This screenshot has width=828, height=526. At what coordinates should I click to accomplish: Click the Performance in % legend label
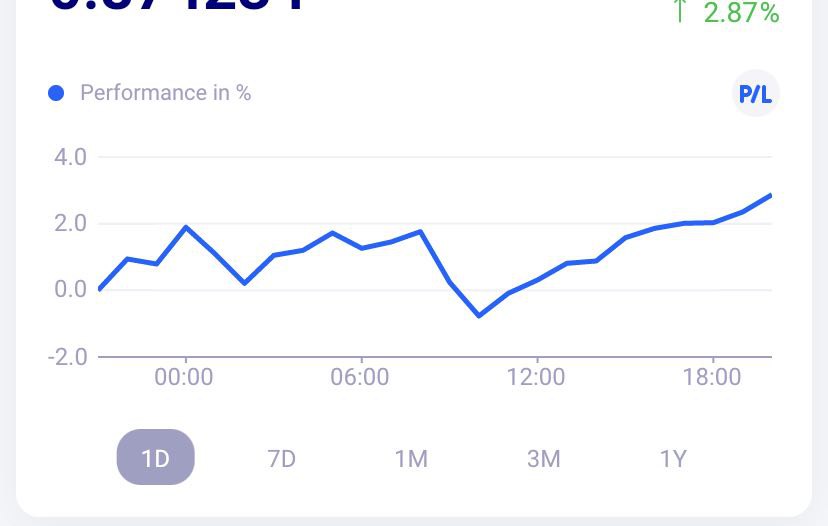(165, 93)
